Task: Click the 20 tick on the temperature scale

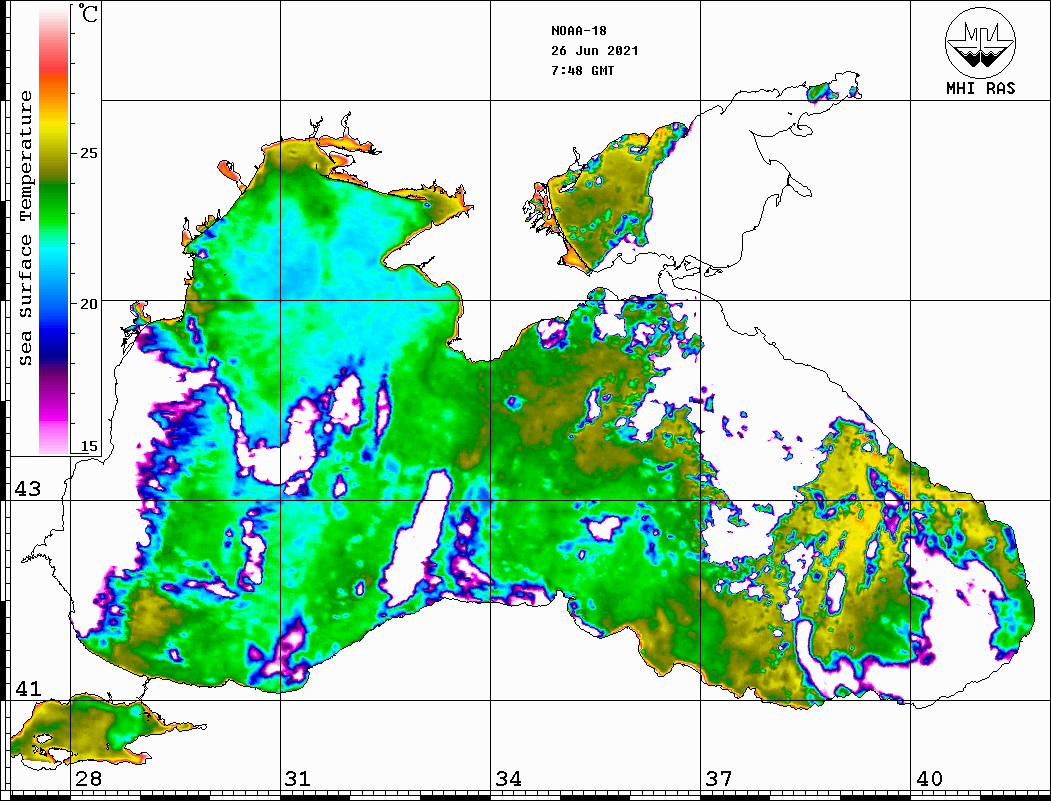Action: click(x=88, y=304)
